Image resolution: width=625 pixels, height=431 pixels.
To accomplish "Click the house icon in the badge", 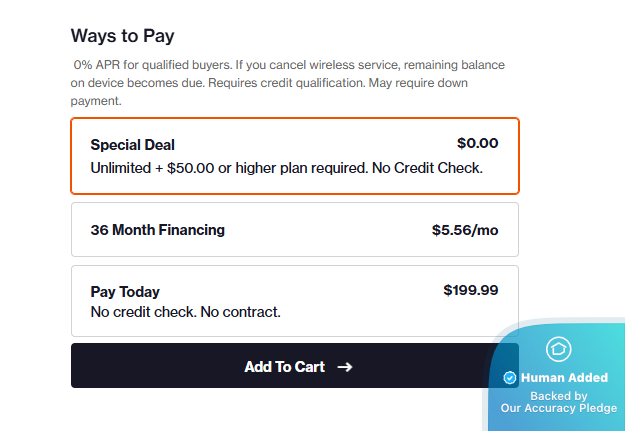I will coord(558,349).
